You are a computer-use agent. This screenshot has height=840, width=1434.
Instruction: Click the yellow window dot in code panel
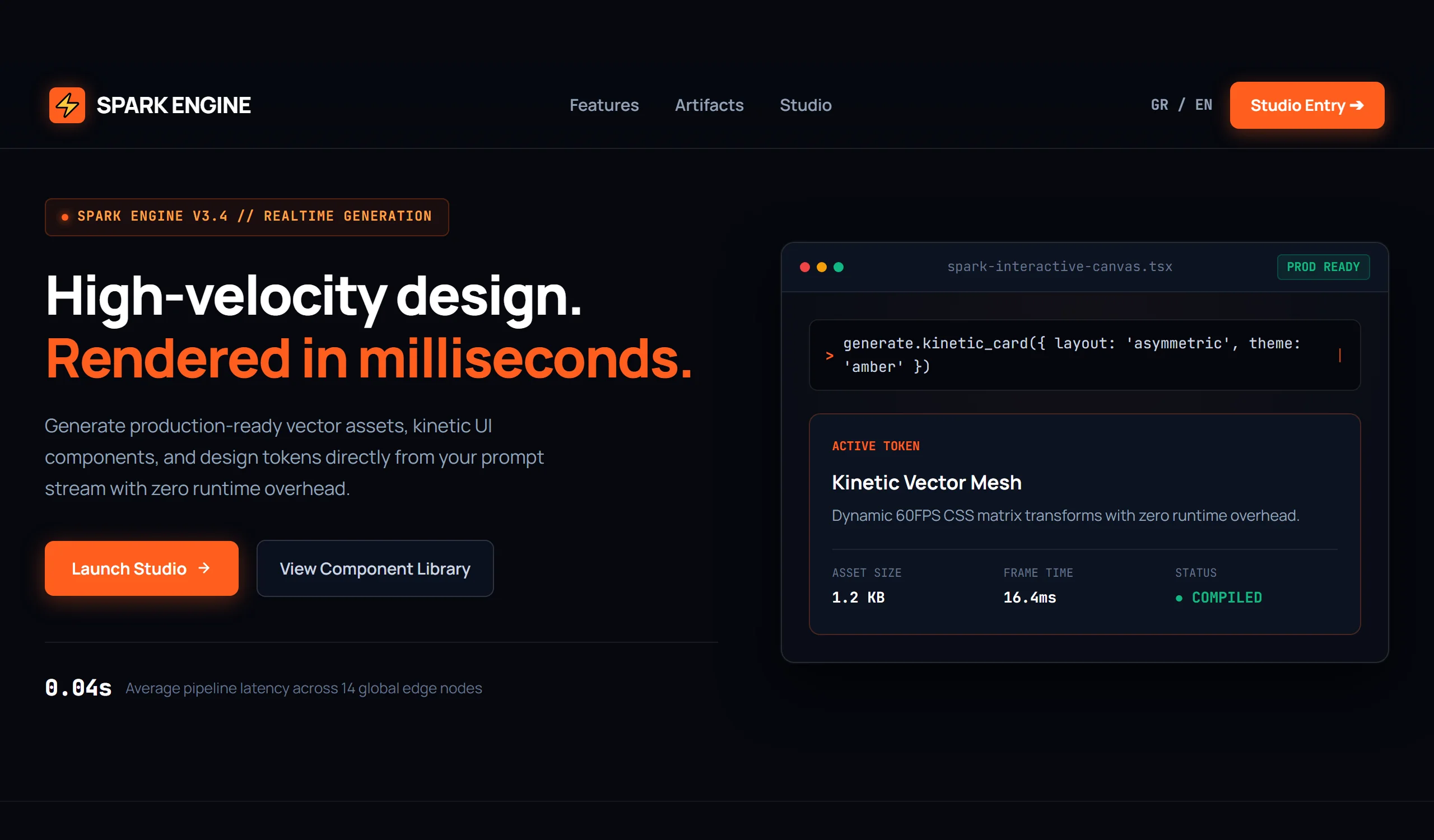pos(822,267)
